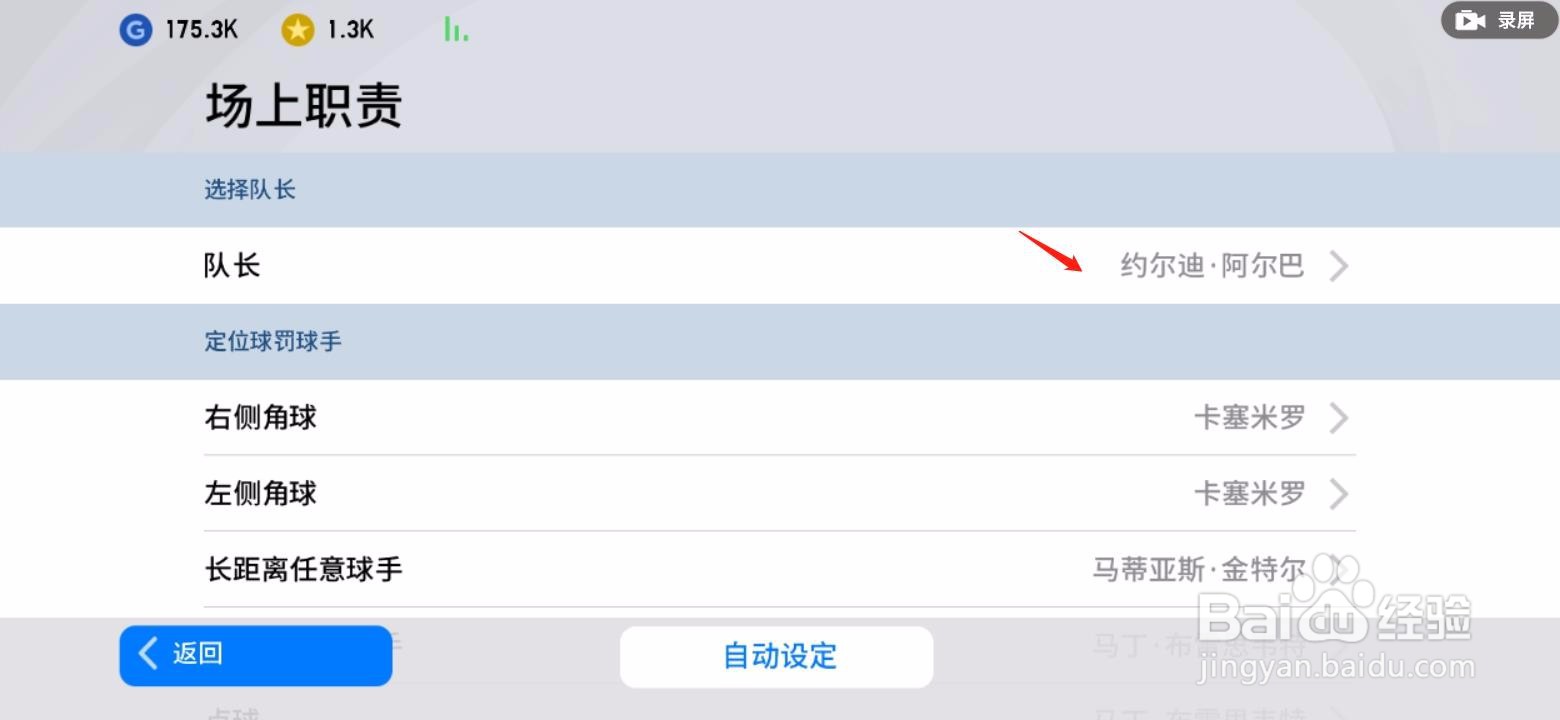The height and width of the screenshot is (720, 1560).
Task: Click the back arrow icon on 返回
Action: tap(148, 653)
